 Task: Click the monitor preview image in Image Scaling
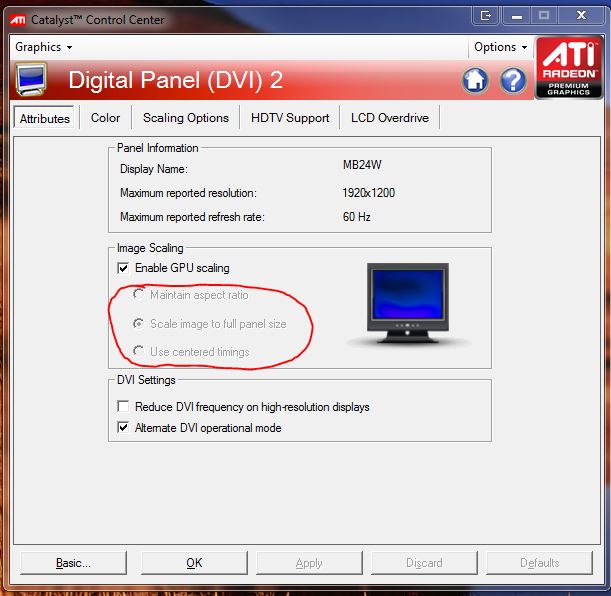tap(408, 303)
